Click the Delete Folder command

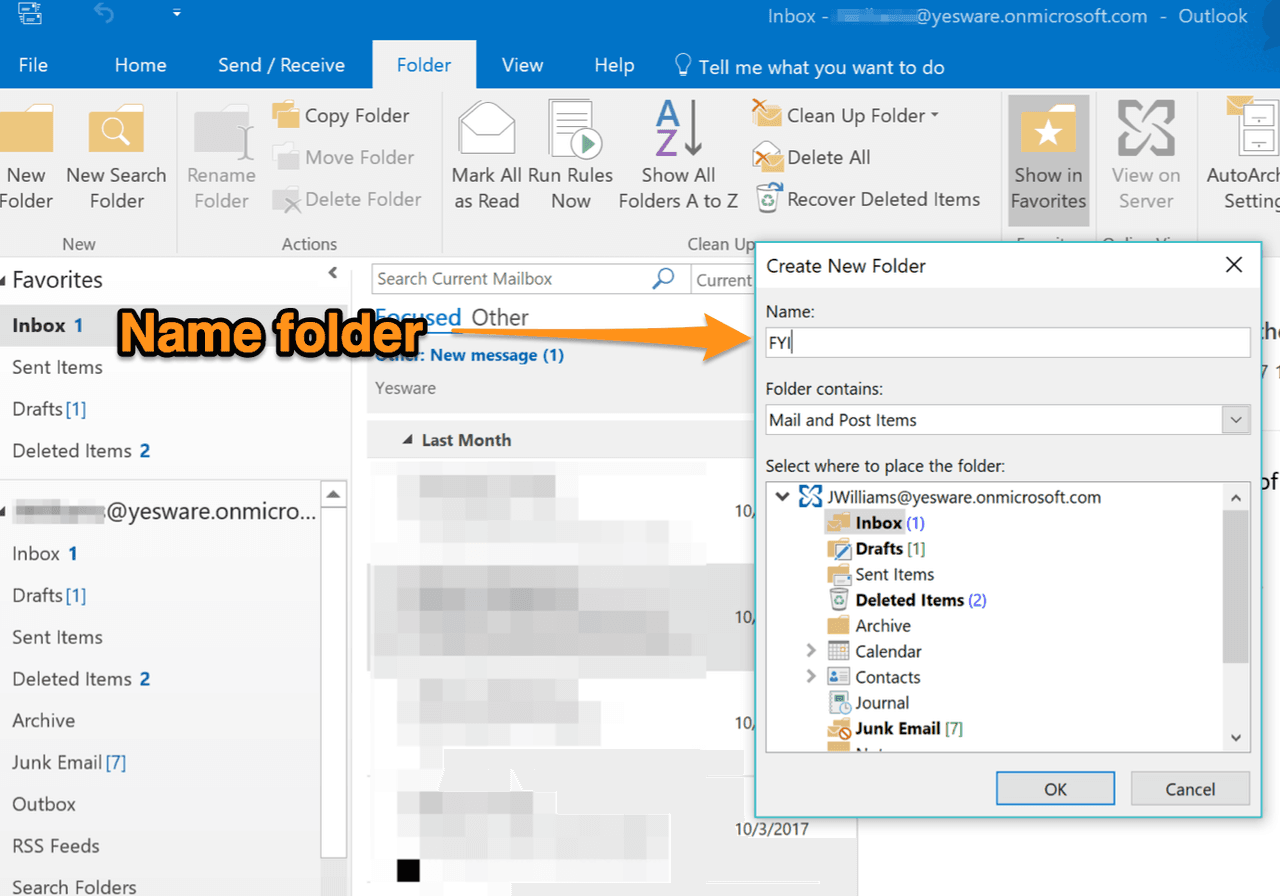(x=347, y=199)
